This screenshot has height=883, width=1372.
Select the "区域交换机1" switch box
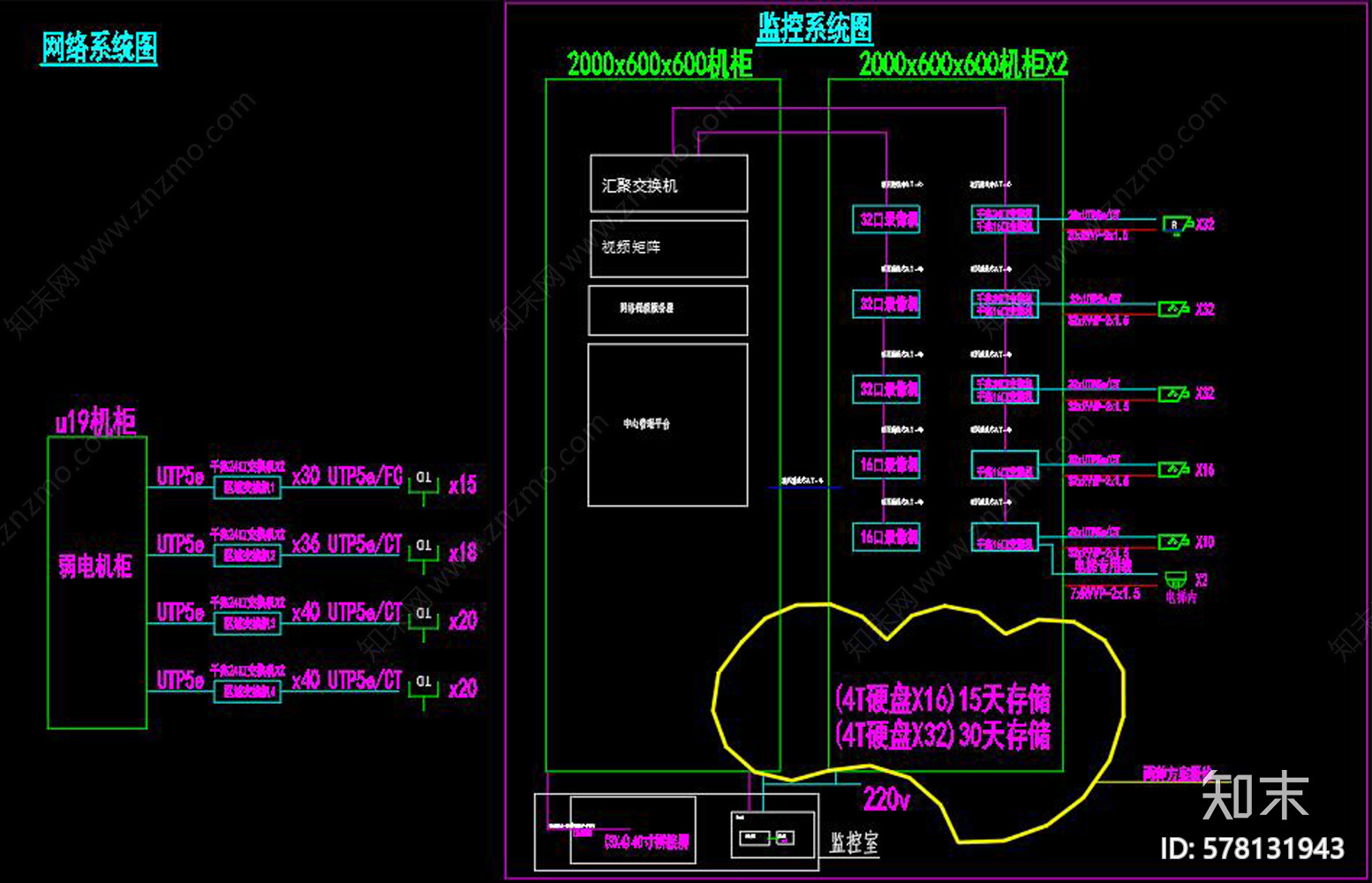[x=247, y=487]
